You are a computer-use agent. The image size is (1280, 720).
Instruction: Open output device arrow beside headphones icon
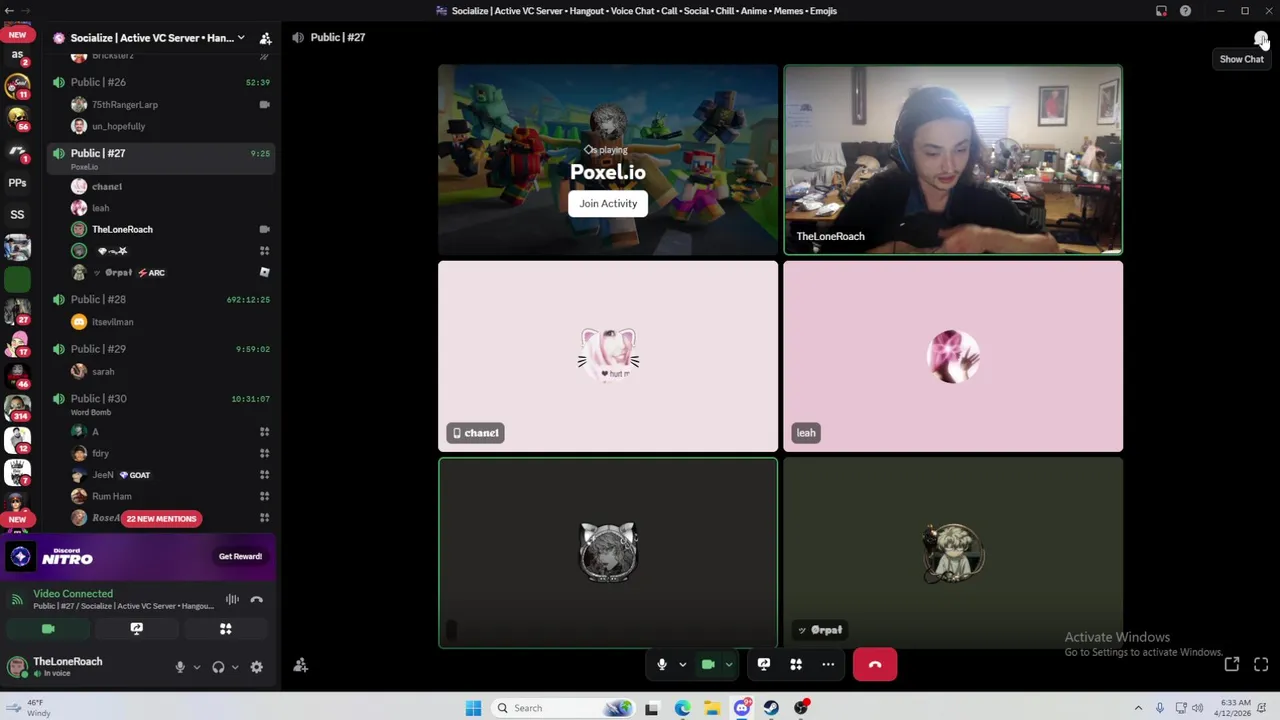[235, 667]
